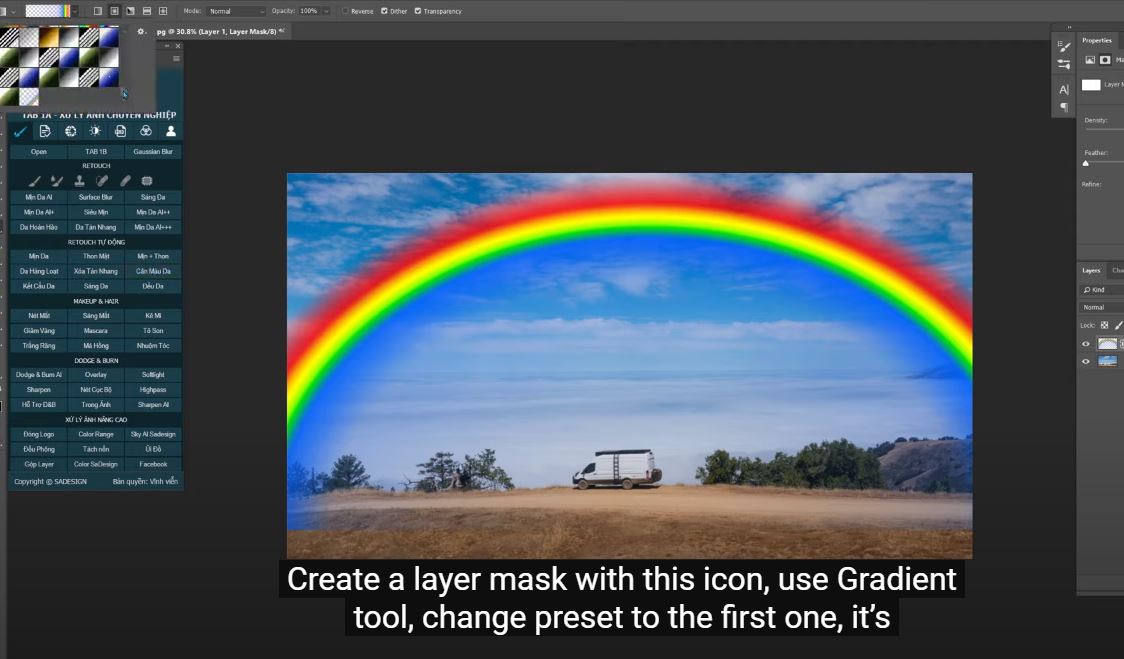Open the gradient presets gear menu
Screen dimensions: 1124x659
point(141,31)
